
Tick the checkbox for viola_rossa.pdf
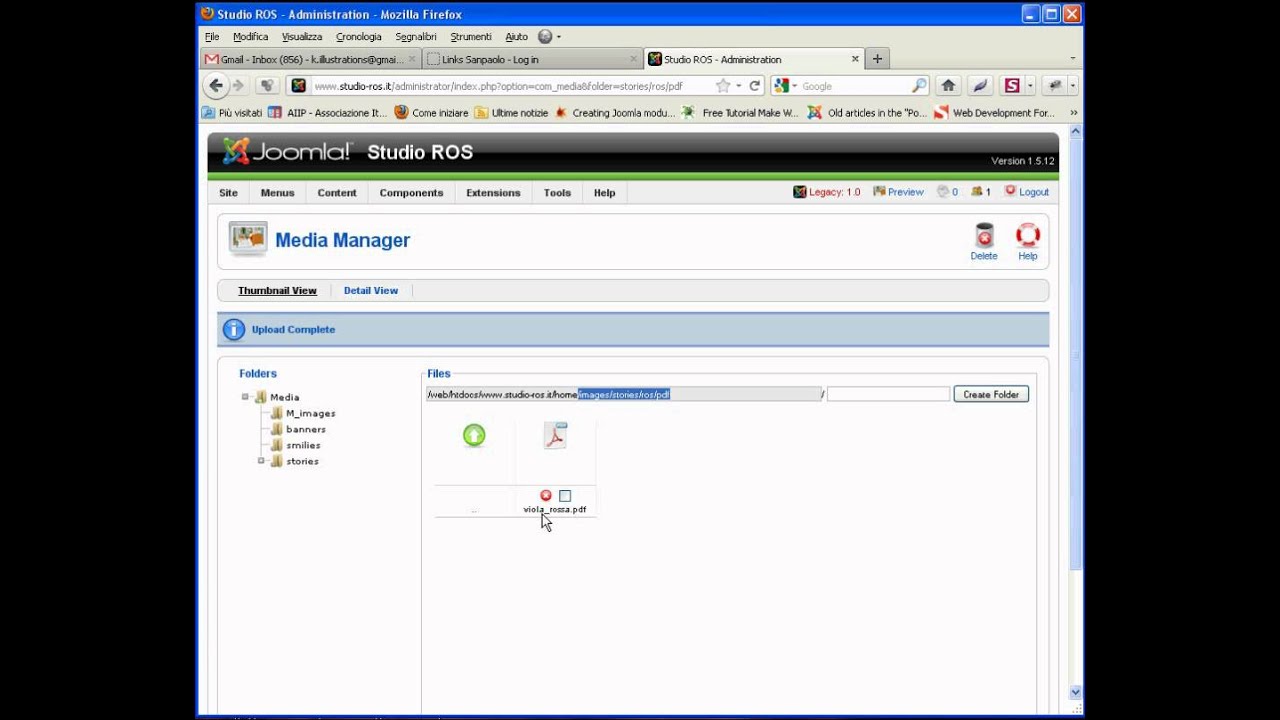pos(565,496)
